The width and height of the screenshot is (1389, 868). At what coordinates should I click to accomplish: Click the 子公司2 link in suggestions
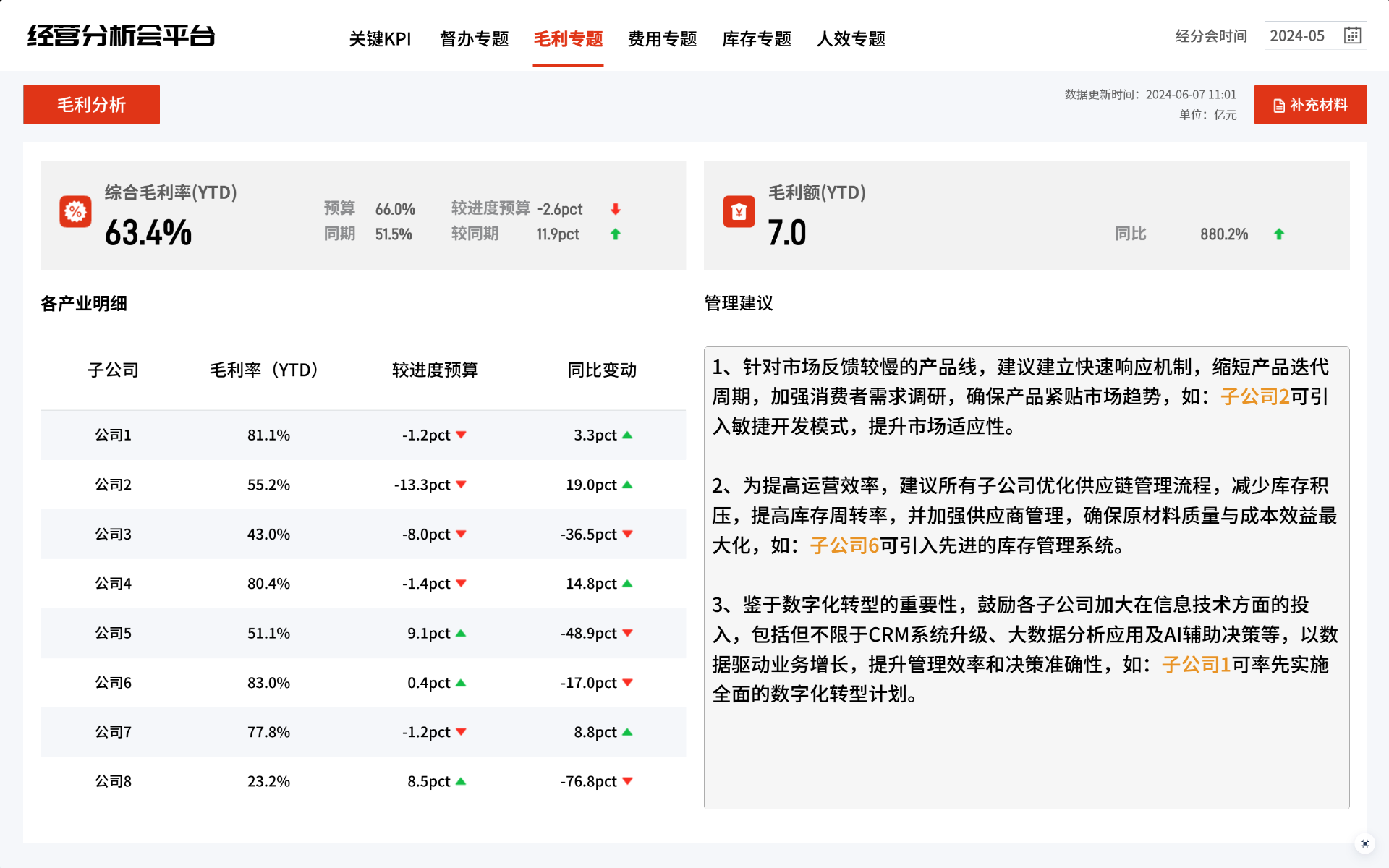click(x=1254, y=396)
